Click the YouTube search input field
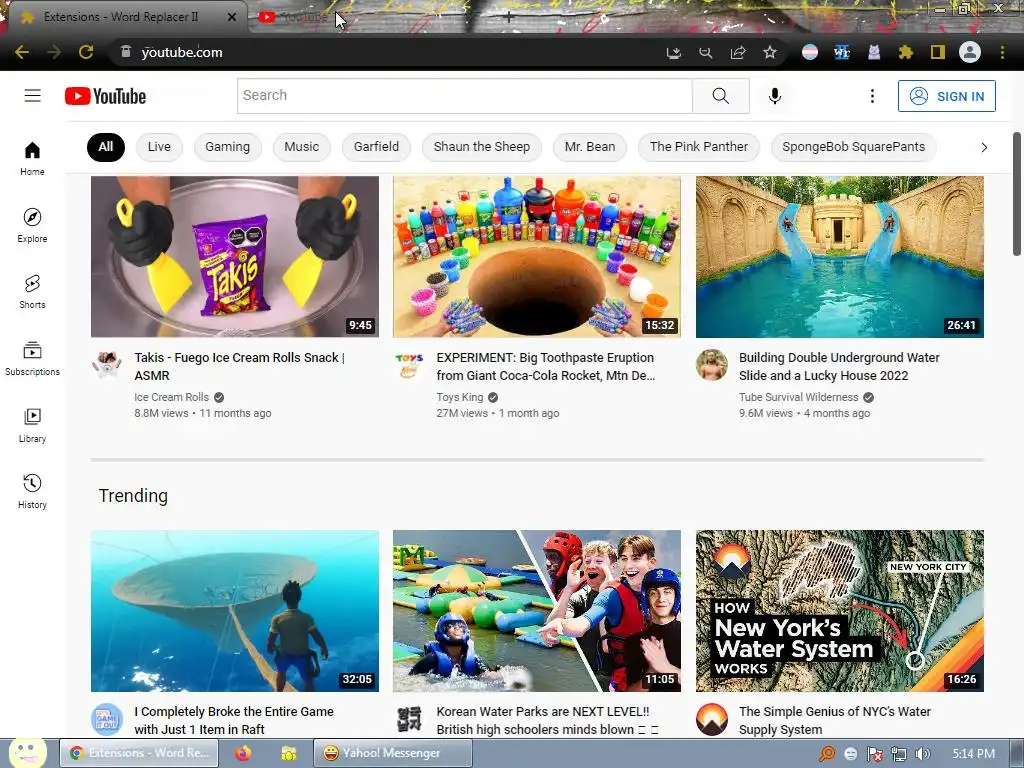 [464, 96]
